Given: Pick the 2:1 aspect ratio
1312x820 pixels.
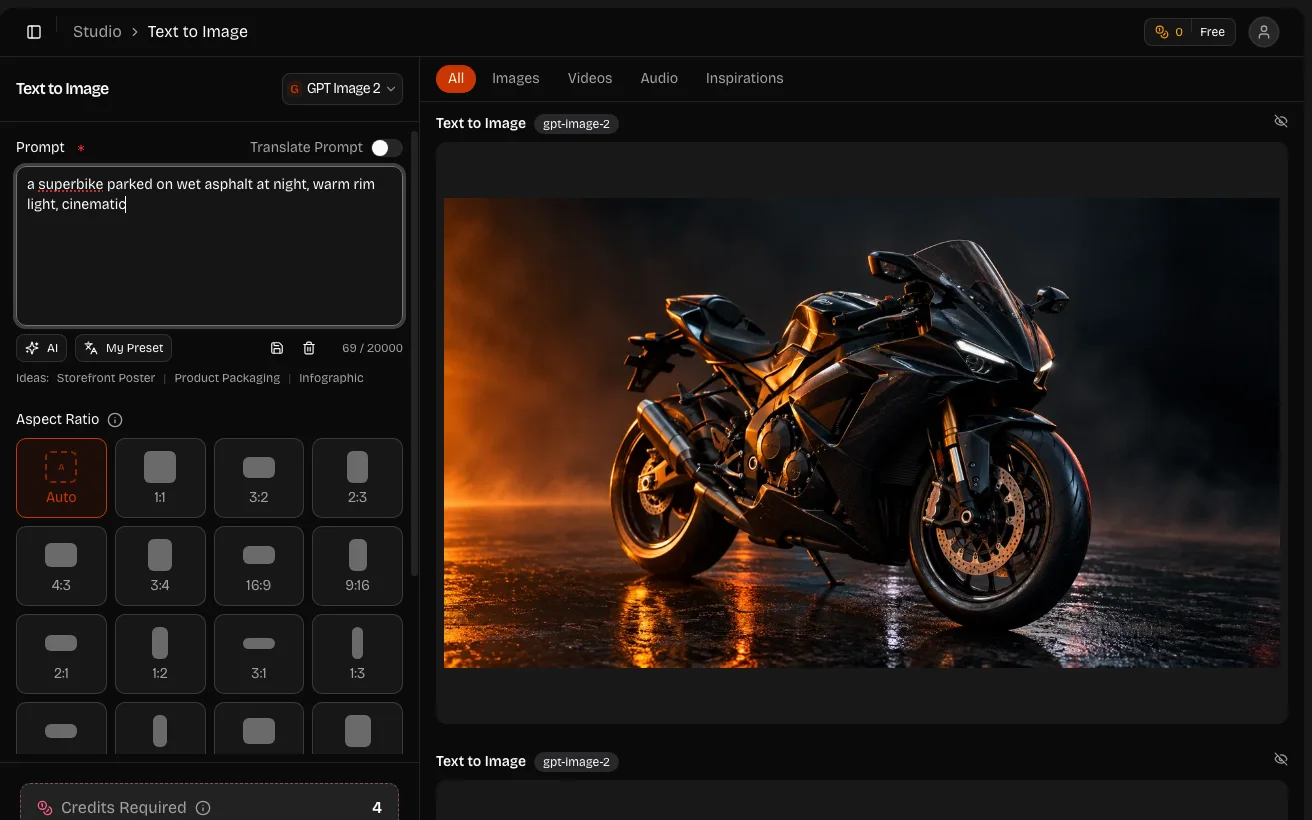Looking at the screenshot, I should pyautogui.click(x=61, y=654).
